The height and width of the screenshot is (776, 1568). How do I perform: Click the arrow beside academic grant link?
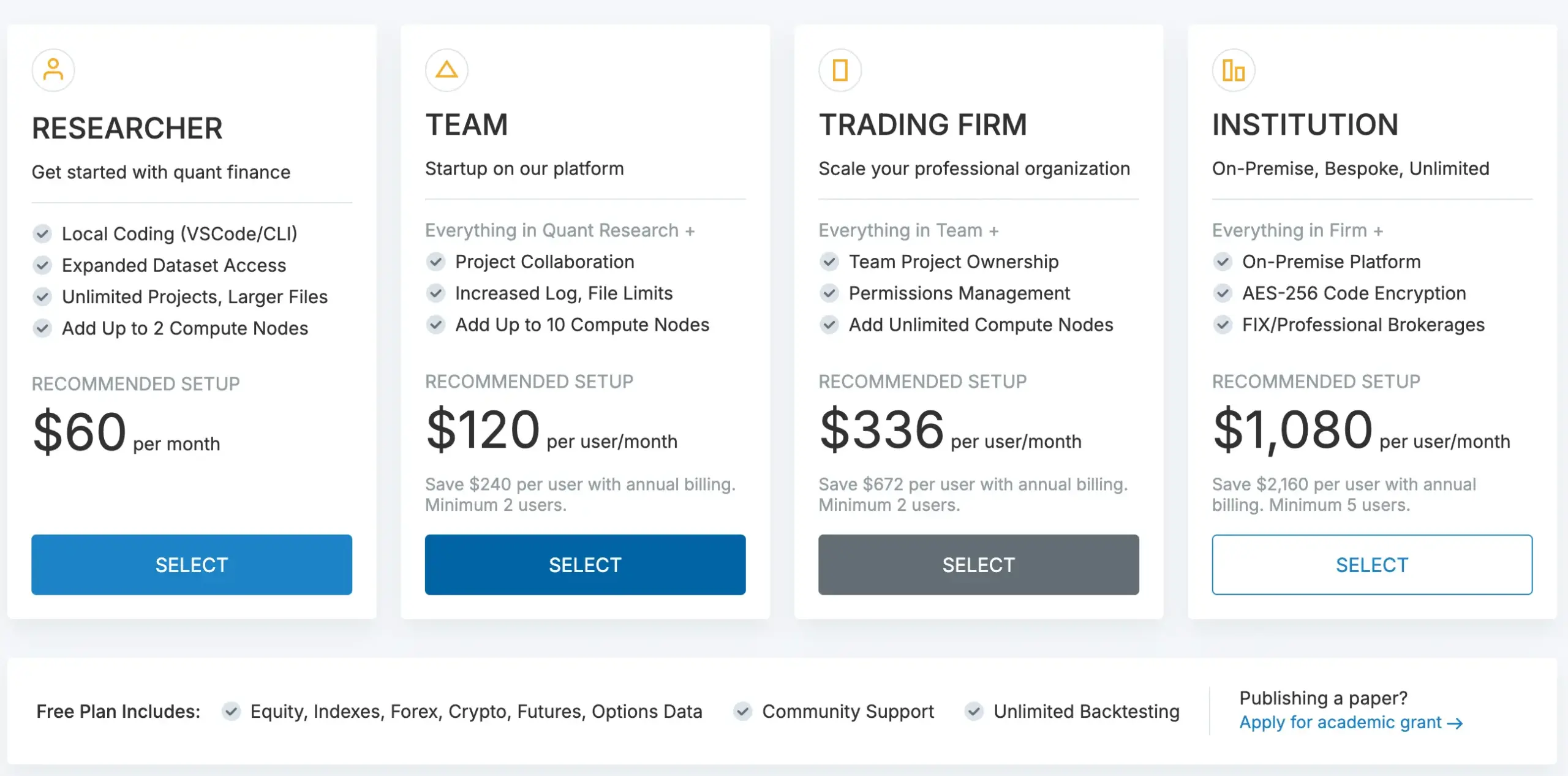(x=1455, y=723)
